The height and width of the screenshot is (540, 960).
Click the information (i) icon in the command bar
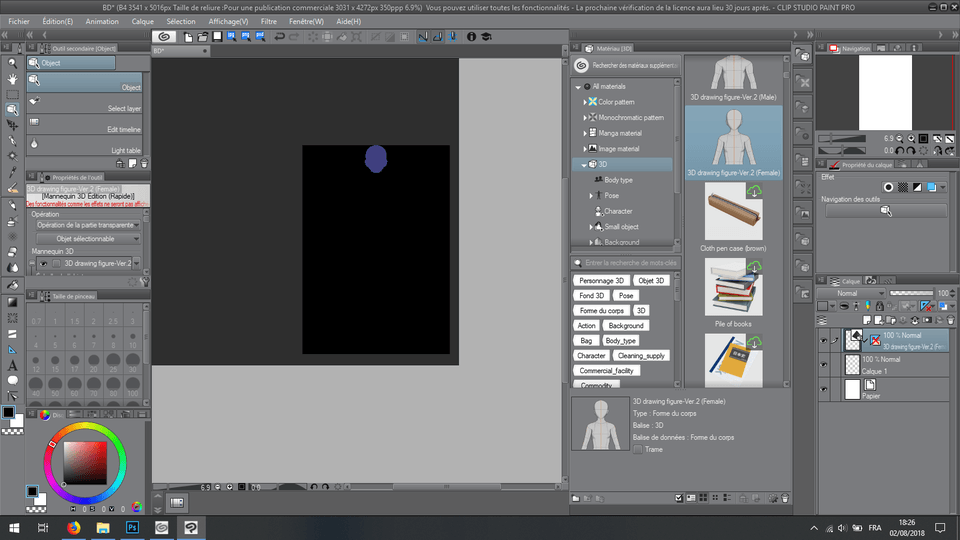click(471, 37)
